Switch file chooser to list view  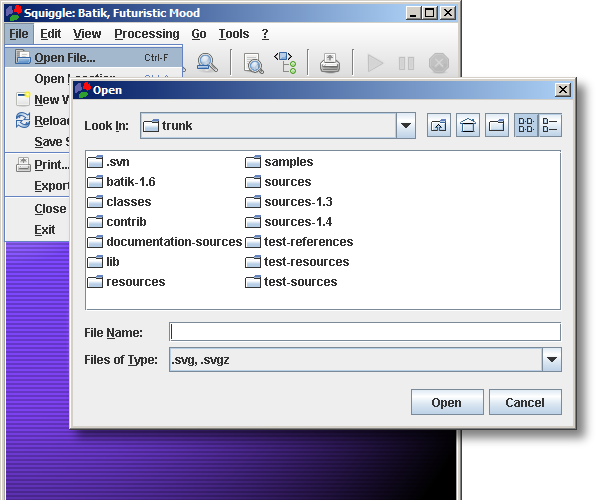point(526,125)
